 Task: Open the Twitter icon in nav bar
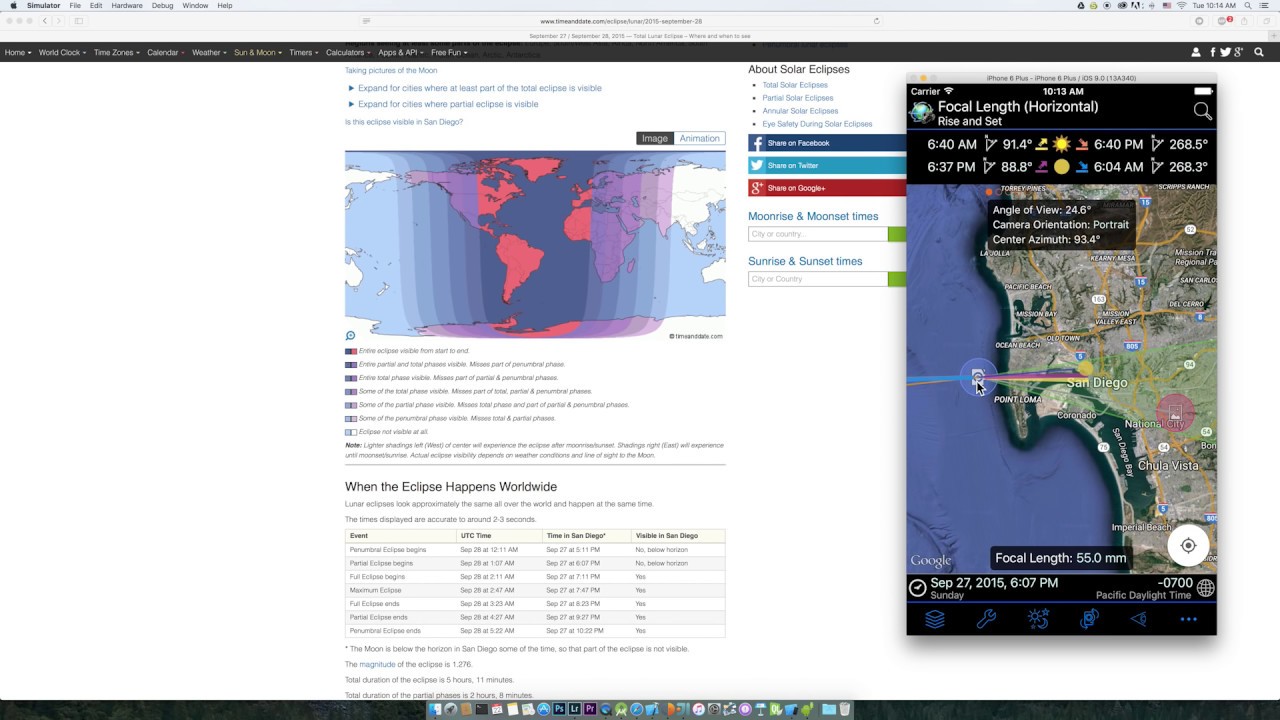click(x=1225, y=52)
